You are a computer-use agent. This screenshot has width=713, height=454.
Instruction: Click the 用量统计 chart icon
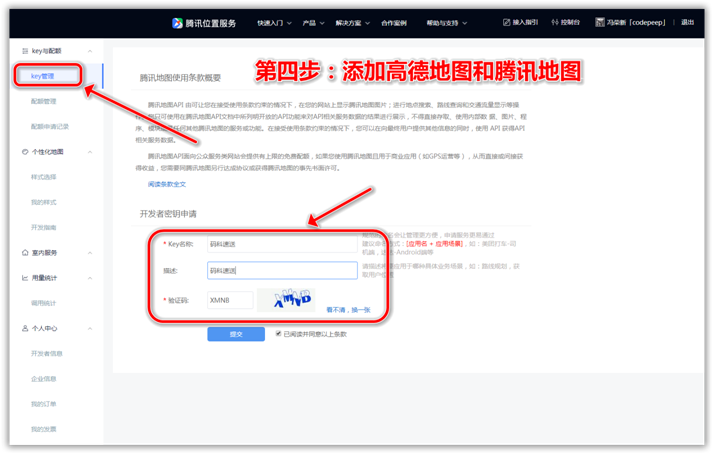(x=25, y=278)
